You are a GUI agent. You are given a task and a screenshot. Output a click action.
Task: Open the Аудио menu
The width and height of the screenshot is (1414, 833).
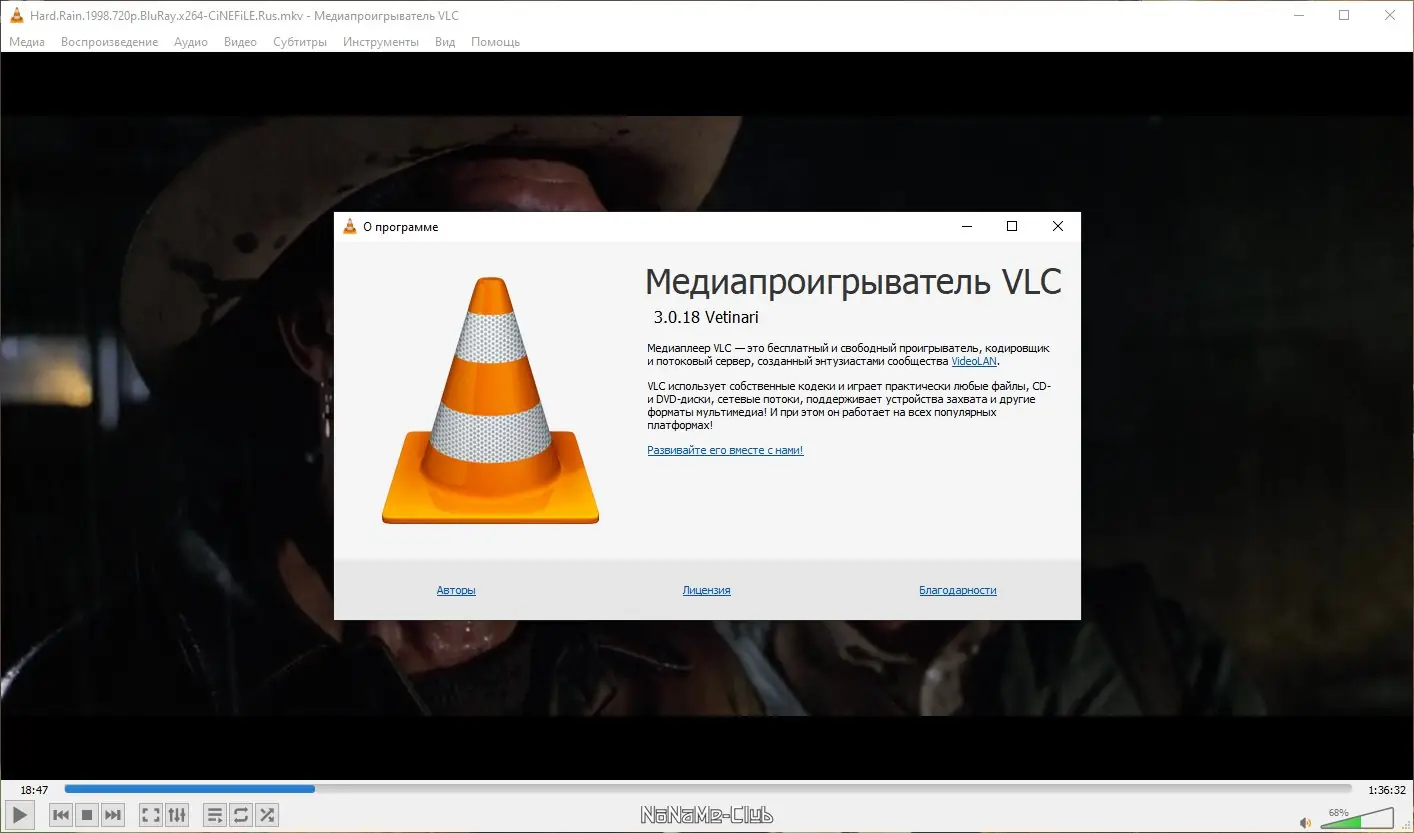[x=191, y=42]
